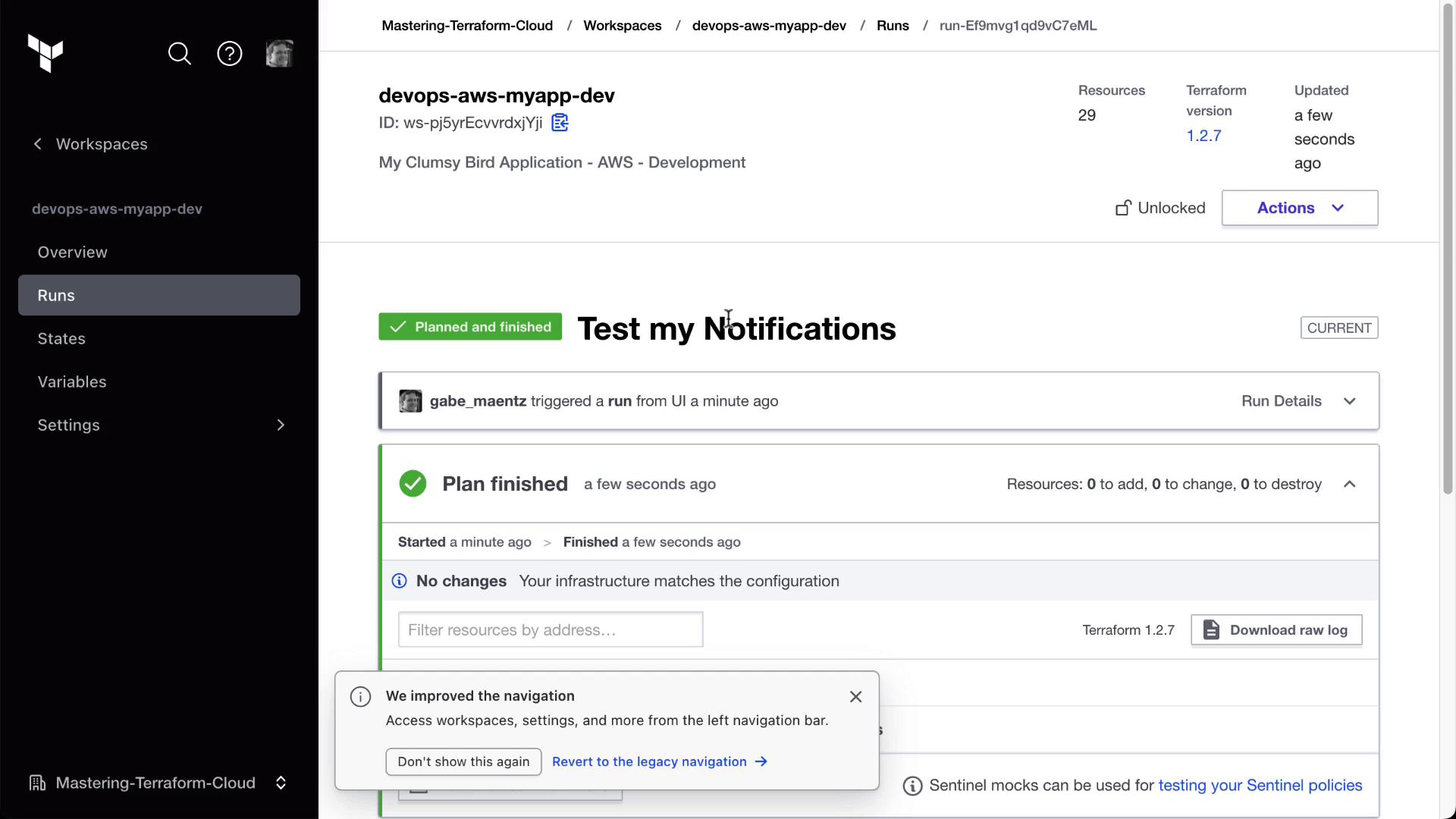Image resolution: width=1456 pixels, height=819 pixels.
Task: Open the help question mark icon
Action: [230, 54]
